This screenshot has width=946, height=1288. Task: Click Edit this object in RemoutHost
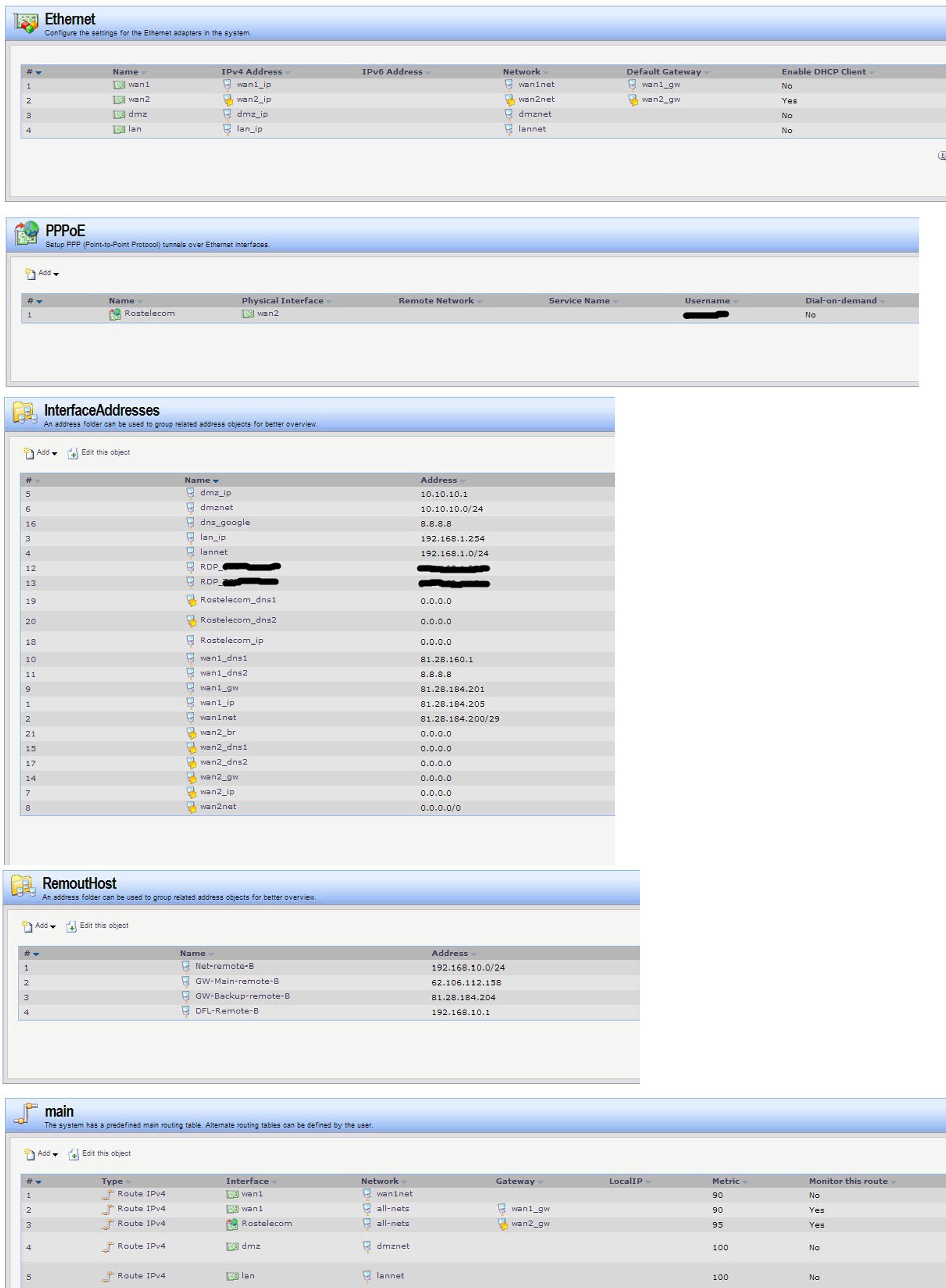tap(97, 926)
